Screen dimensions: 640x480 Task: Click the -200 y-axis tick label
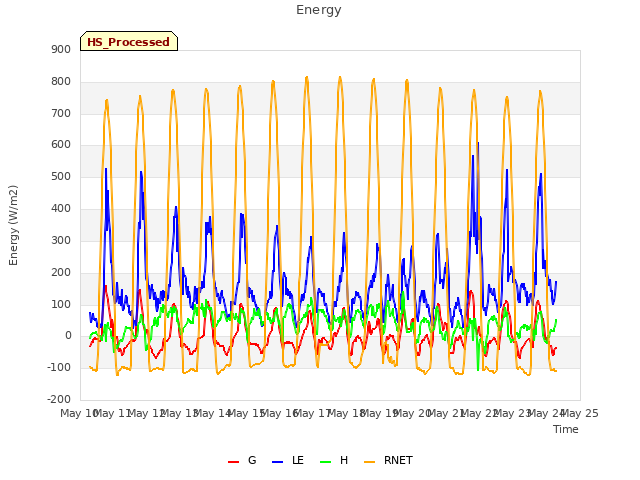click(x=59, y=399)
